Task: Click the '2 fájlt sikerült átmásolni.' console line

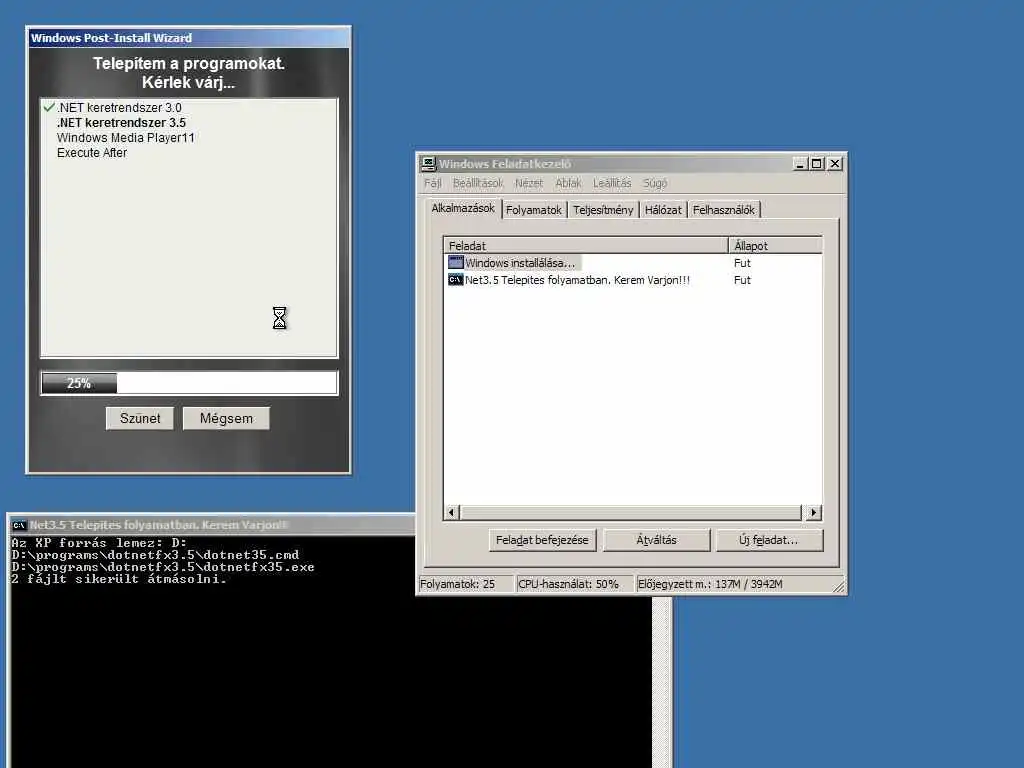Action: point(119,579)
